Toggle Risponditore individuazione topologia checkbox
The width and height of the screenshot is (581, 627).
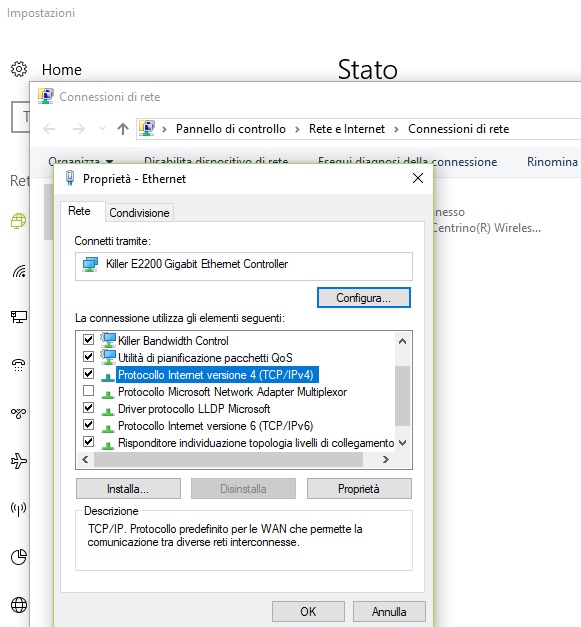click(x=88, y=442)
